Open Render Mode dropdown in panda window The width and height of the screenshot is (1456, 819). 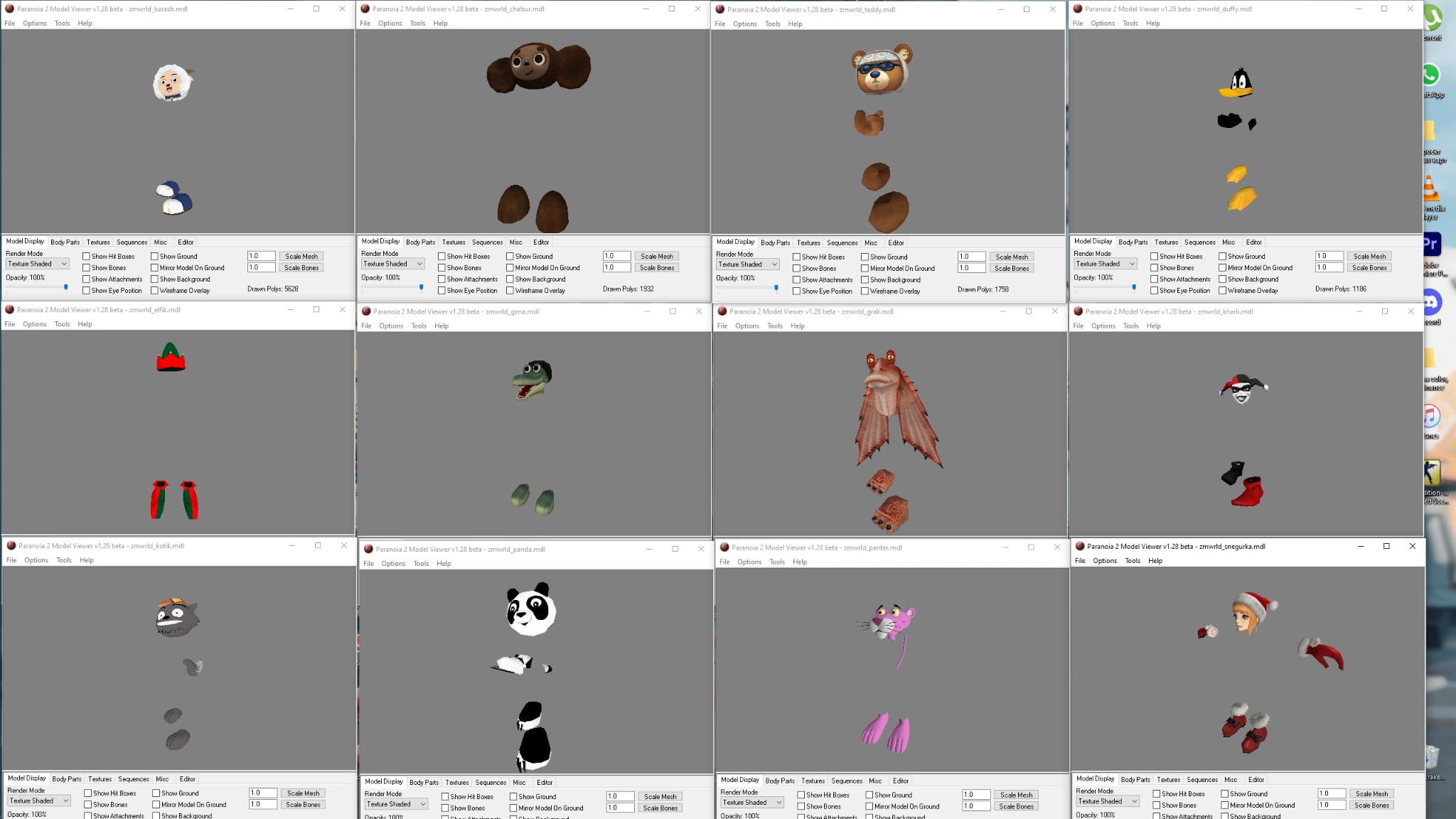click(x=396, y=804)
